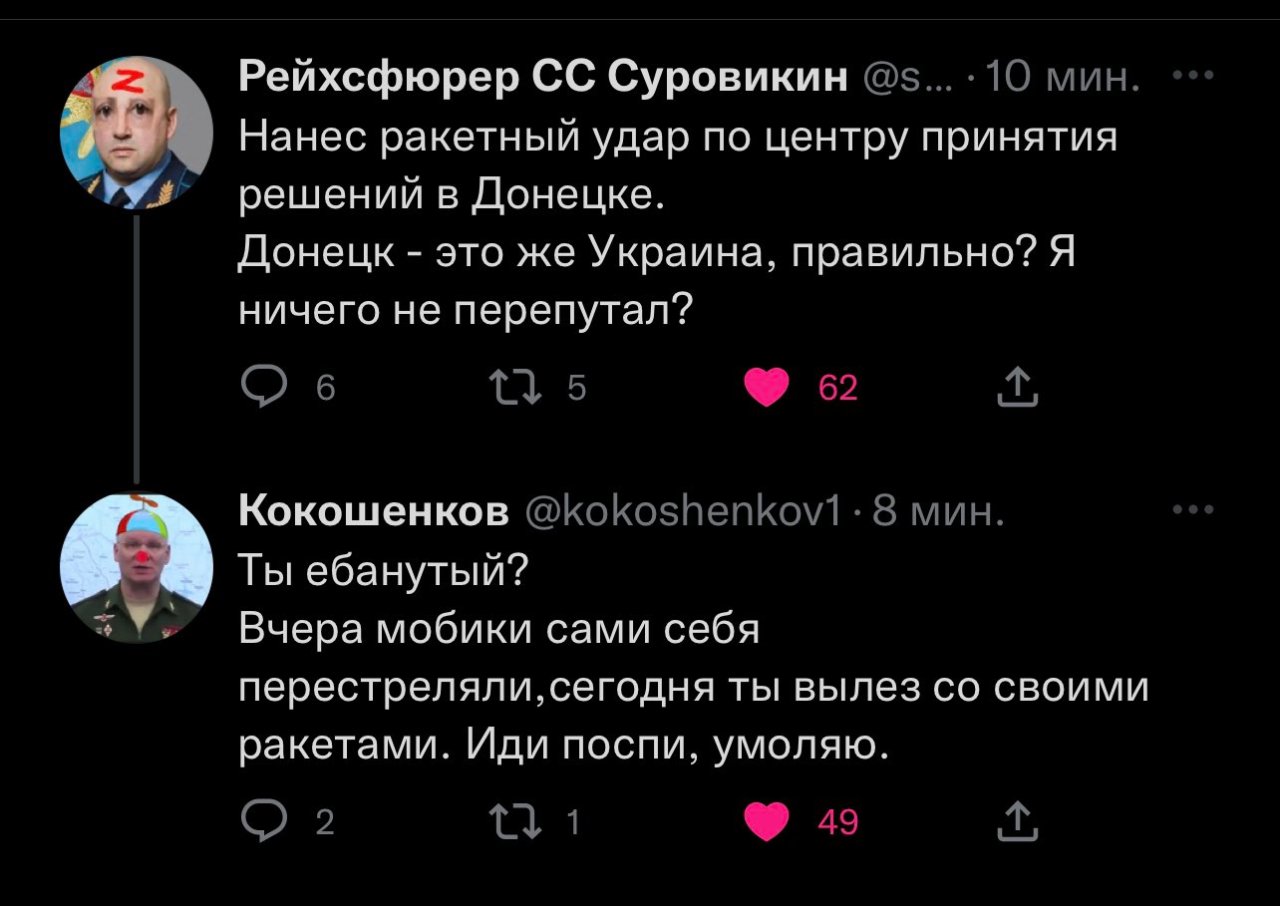
Task: Open the Кокошенков display name link
Action: 373,513
